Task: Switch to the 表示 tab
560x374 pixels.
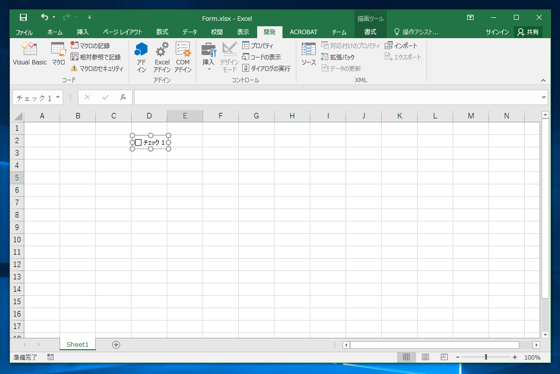Action: click(x=243, y=32)
